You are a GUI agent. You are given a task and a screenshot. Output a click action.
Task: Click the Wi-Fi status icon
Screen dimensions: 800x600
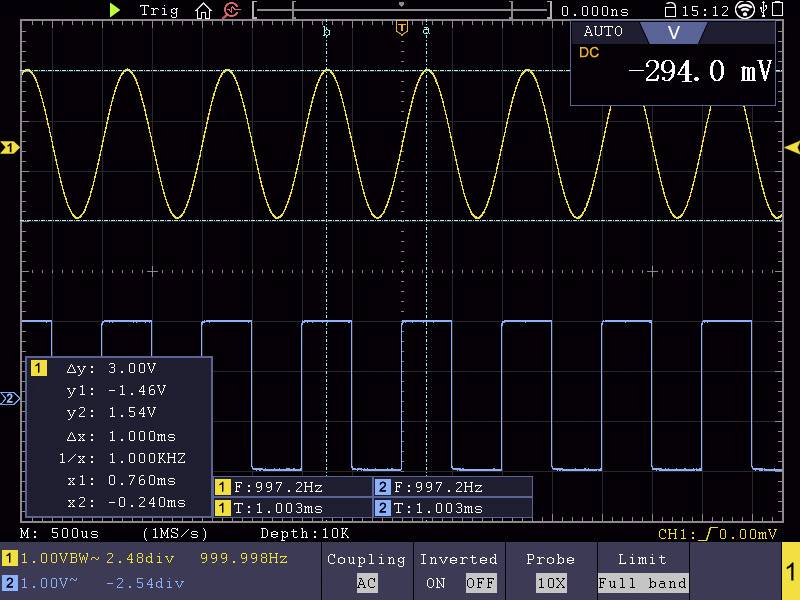[745, 10]
